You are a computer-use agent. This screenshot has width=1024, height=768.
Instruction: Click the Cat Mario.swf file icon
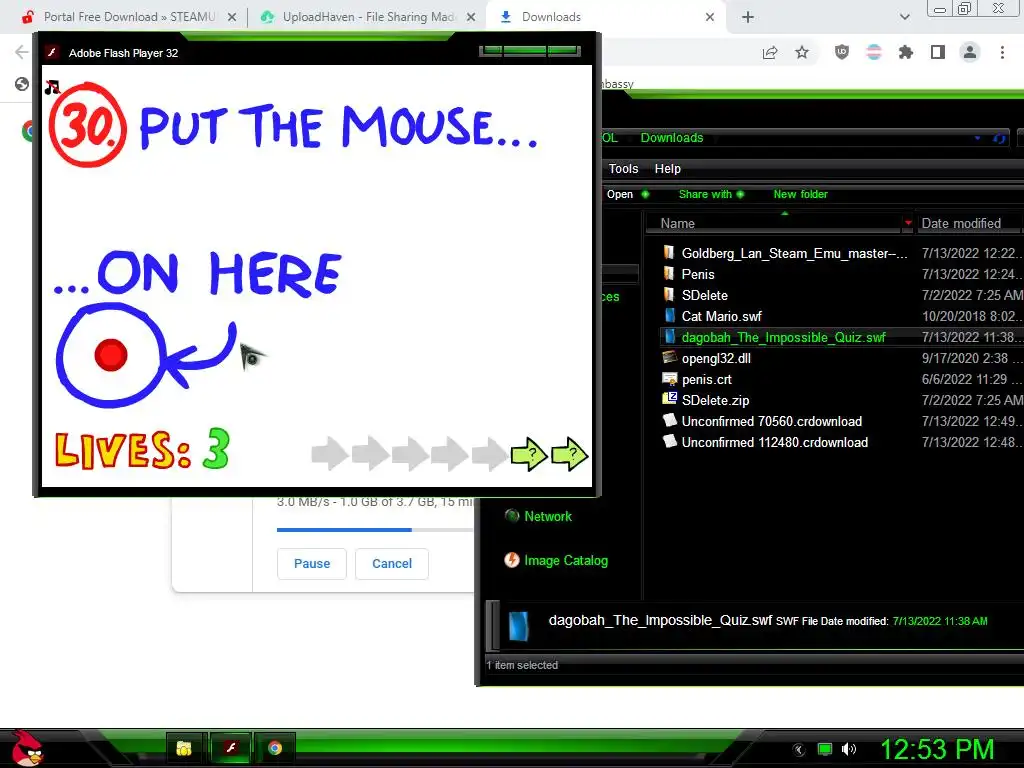pos(669,315)
